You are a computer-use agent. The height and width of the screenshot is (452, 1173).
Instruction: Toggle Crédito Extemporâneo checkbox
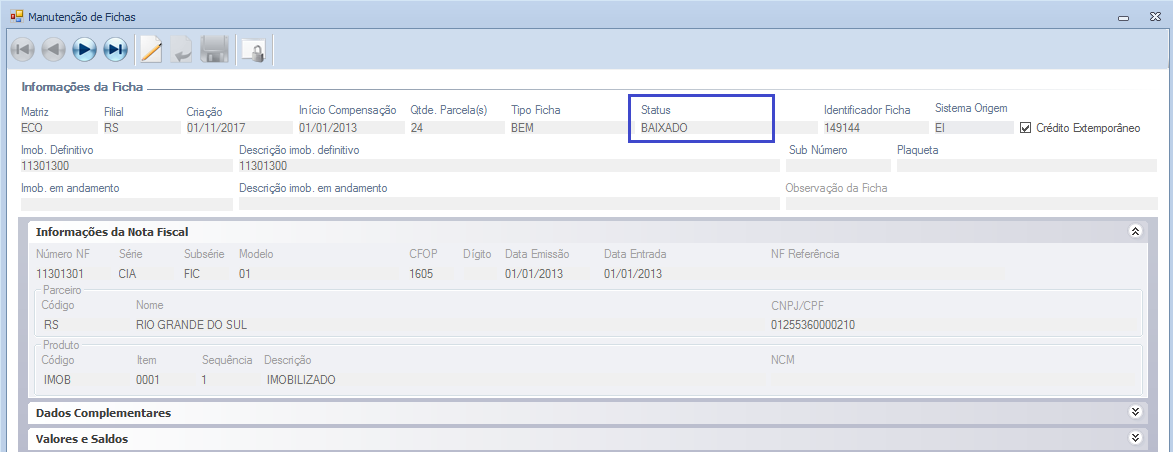tap(1026, 128)
